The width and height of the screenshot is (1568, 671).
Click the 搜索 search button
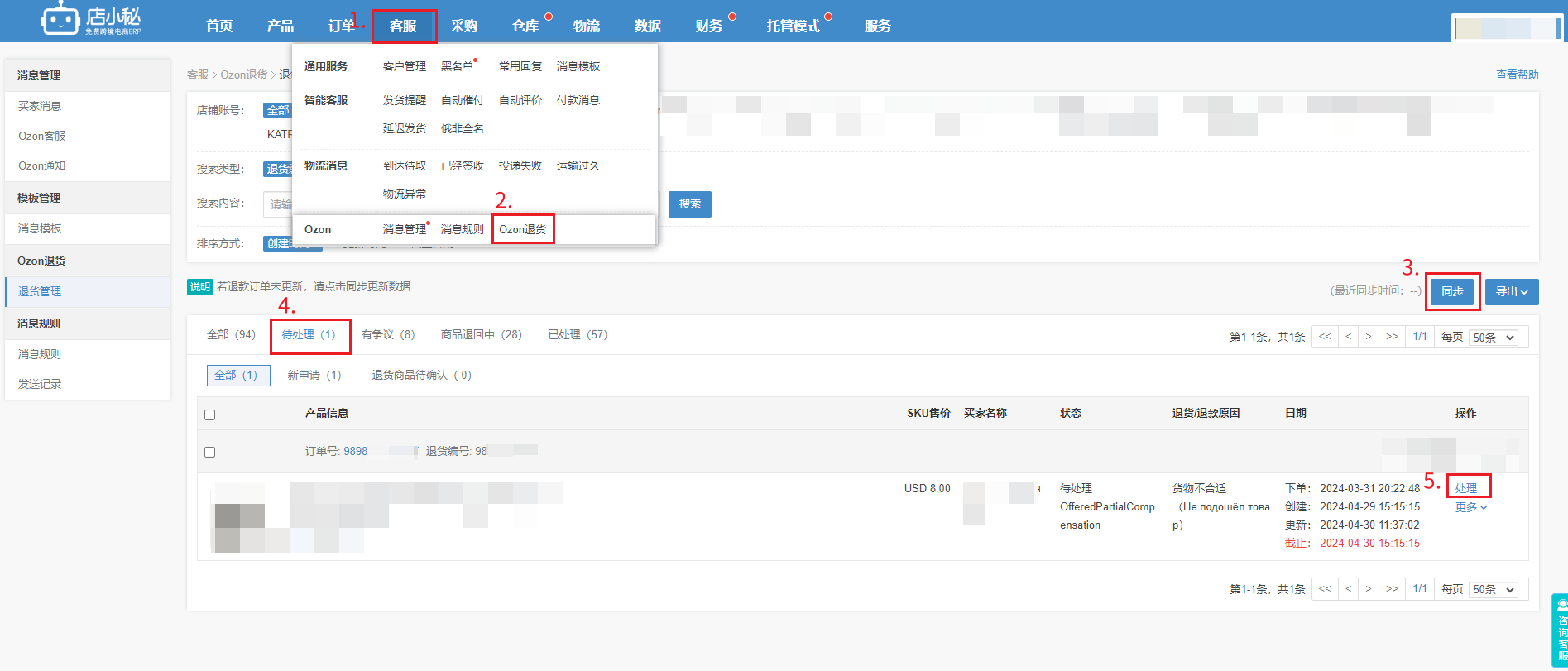(690, 204)
